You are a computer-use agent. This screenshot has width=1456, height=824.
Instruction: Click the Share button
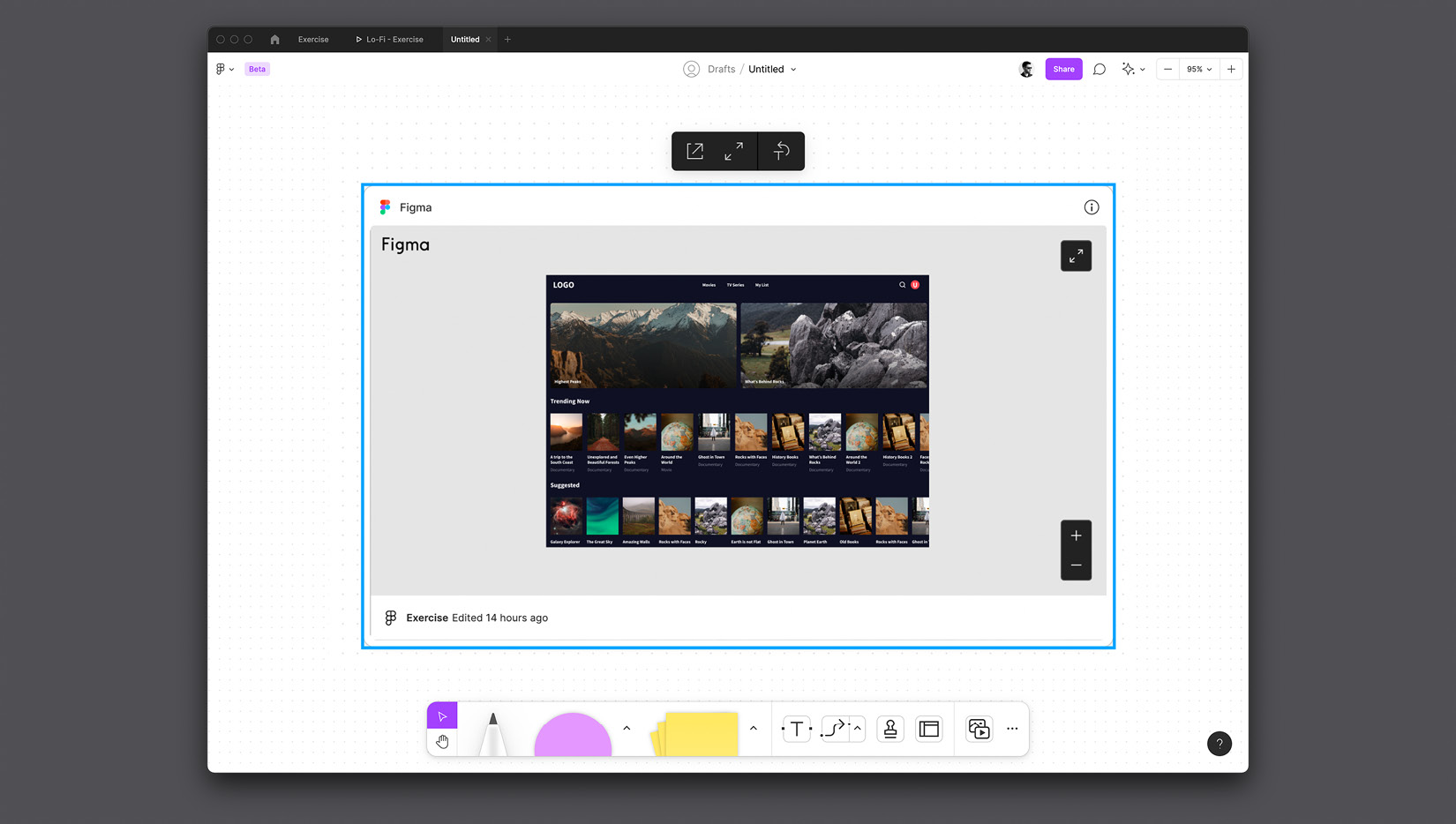(x=1063, y=69)
